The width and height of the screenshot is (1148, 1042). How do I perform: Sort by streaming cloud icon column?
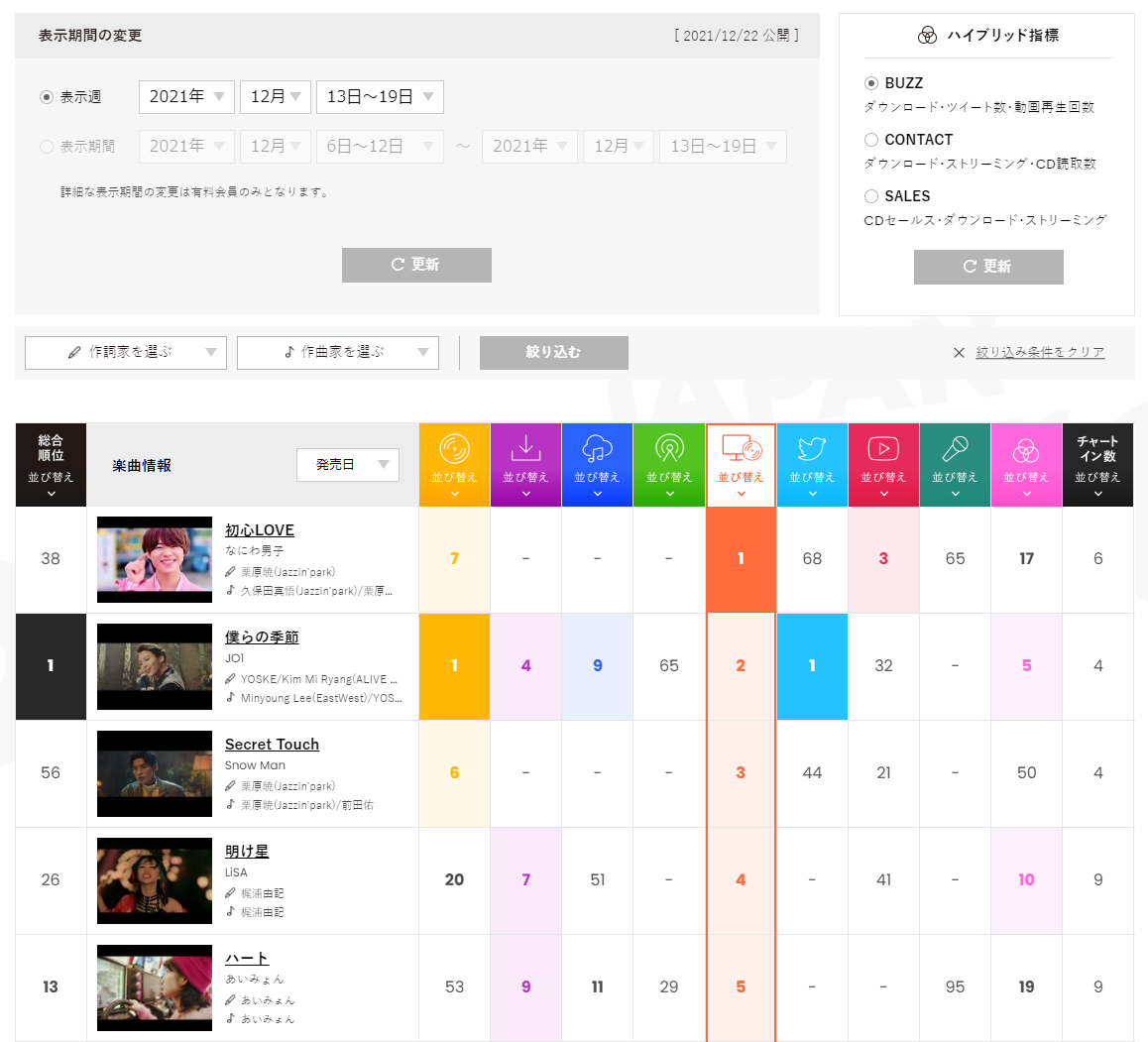(598, 465)
